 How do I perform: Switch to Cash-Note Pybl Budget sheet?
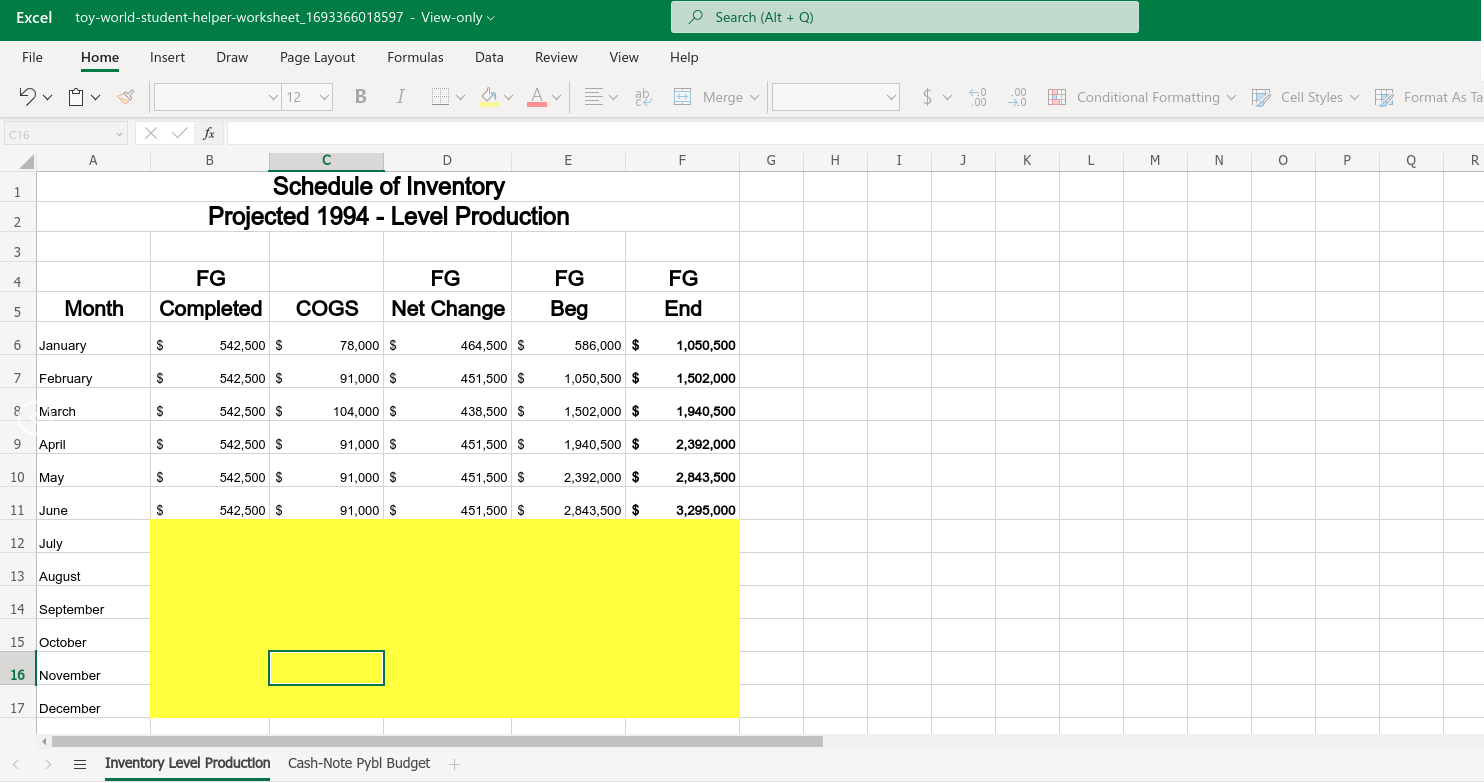tap(359, 763)
